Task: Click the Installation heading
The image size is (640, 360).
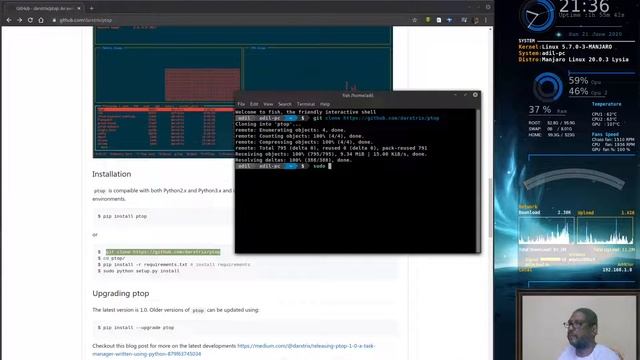Action: (x=111, y=174)
